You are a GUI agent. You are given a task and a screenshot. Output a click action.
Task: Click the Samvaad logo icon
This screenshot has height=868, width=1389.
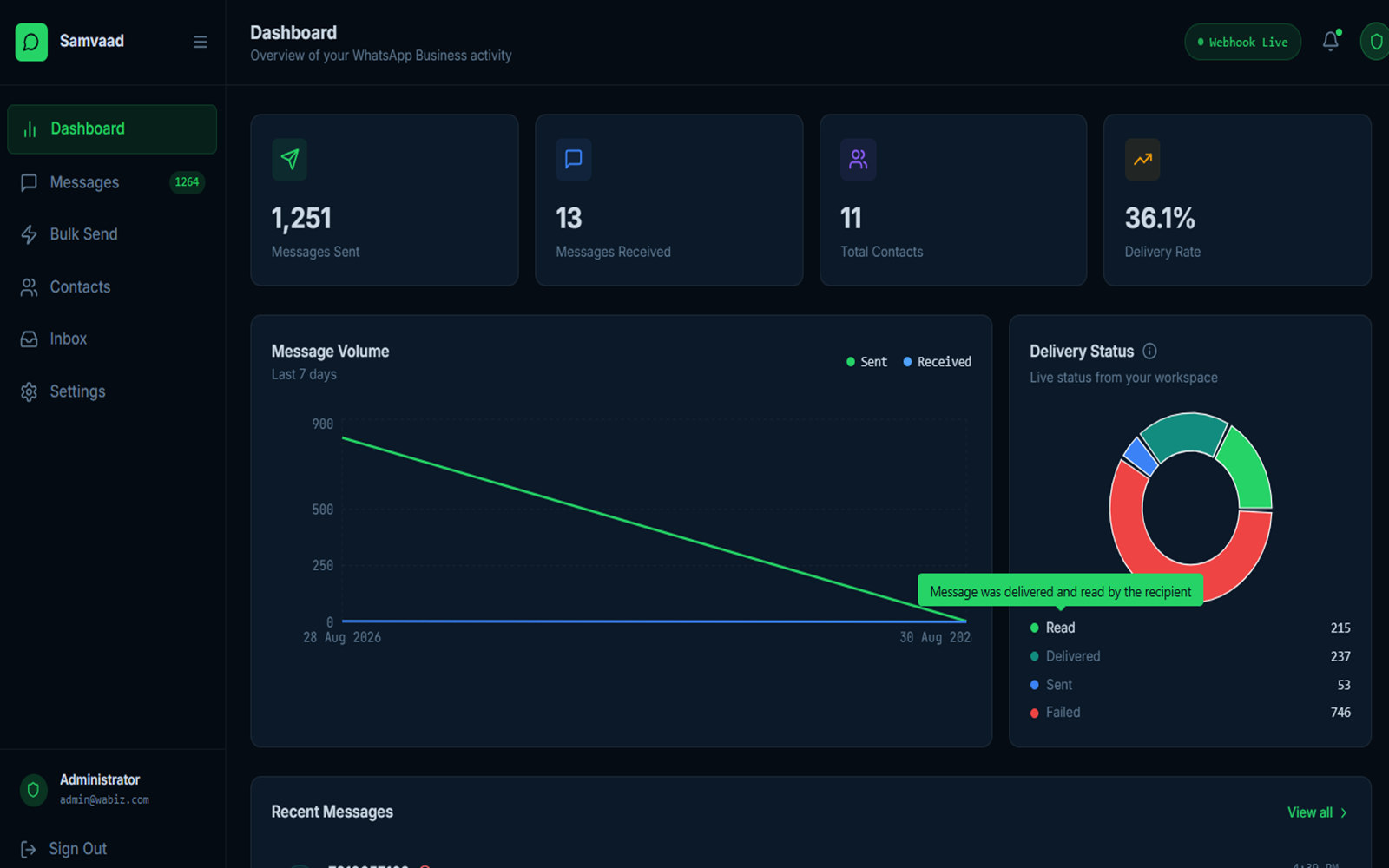[x=31, y=42]
